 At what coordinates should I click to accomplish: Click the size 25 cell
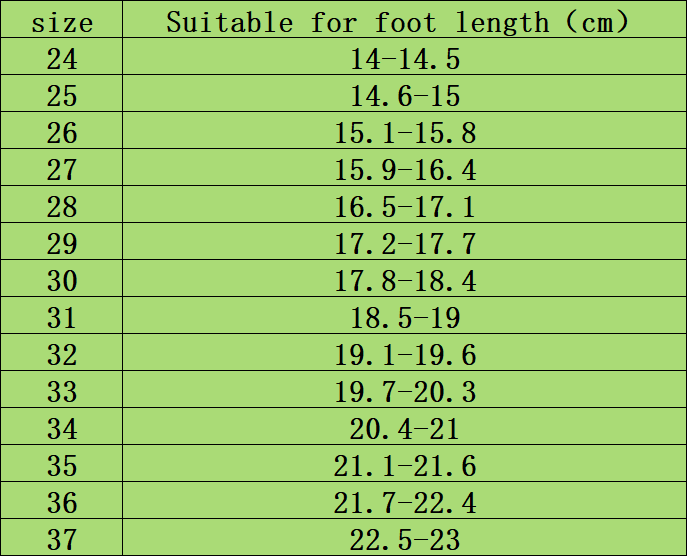pos(62,96)
